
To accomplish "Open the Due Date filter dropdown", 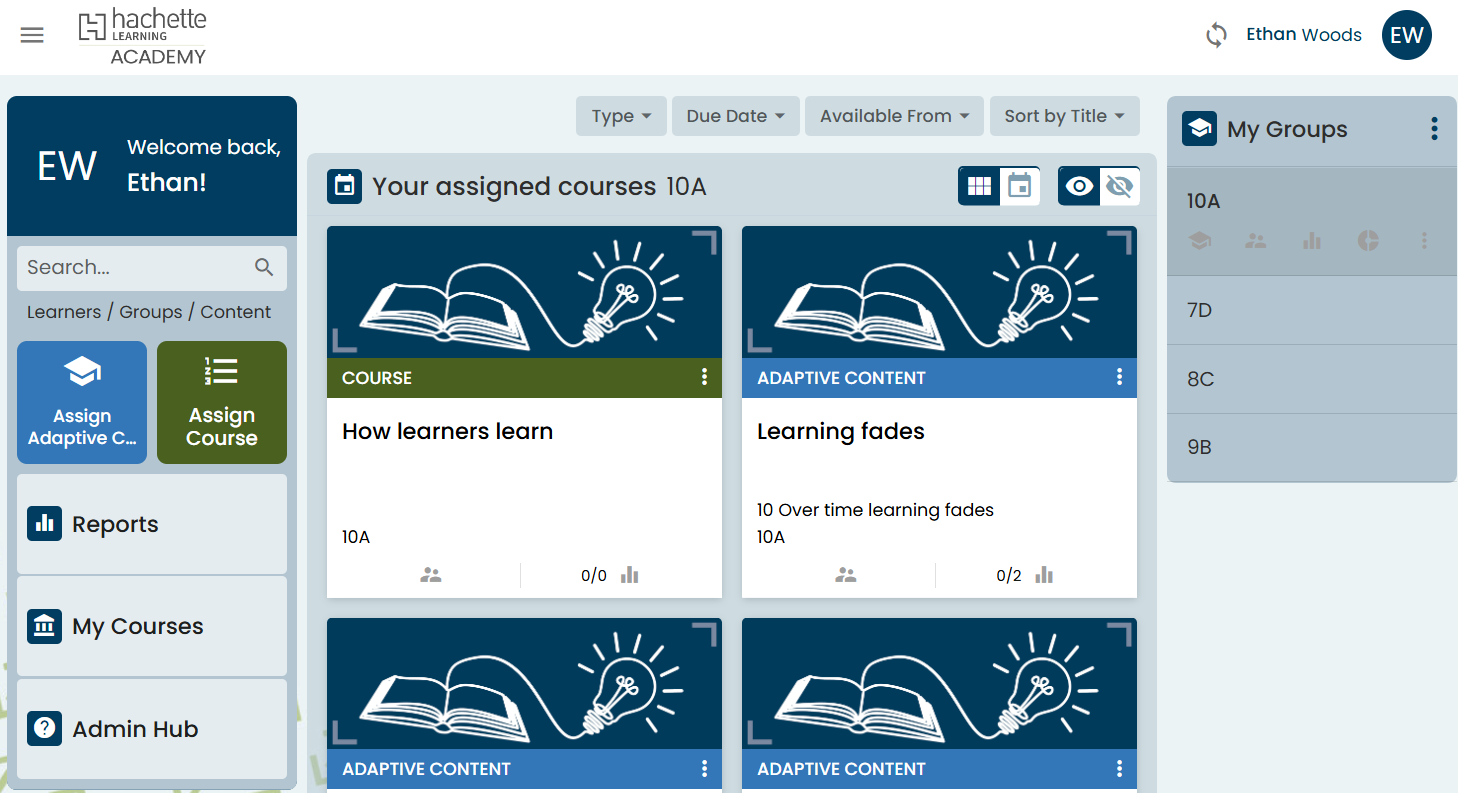I will tap(735, 116).
